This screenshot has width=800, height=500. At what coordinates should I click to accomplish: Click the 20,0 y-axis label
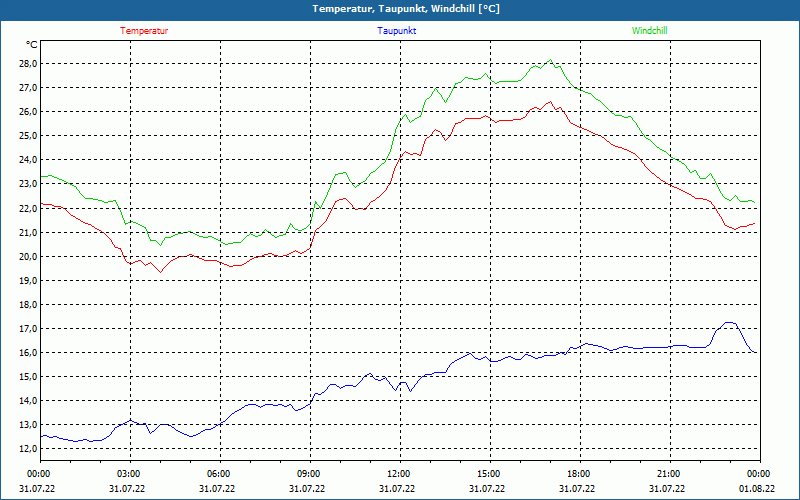pos(28,257)
